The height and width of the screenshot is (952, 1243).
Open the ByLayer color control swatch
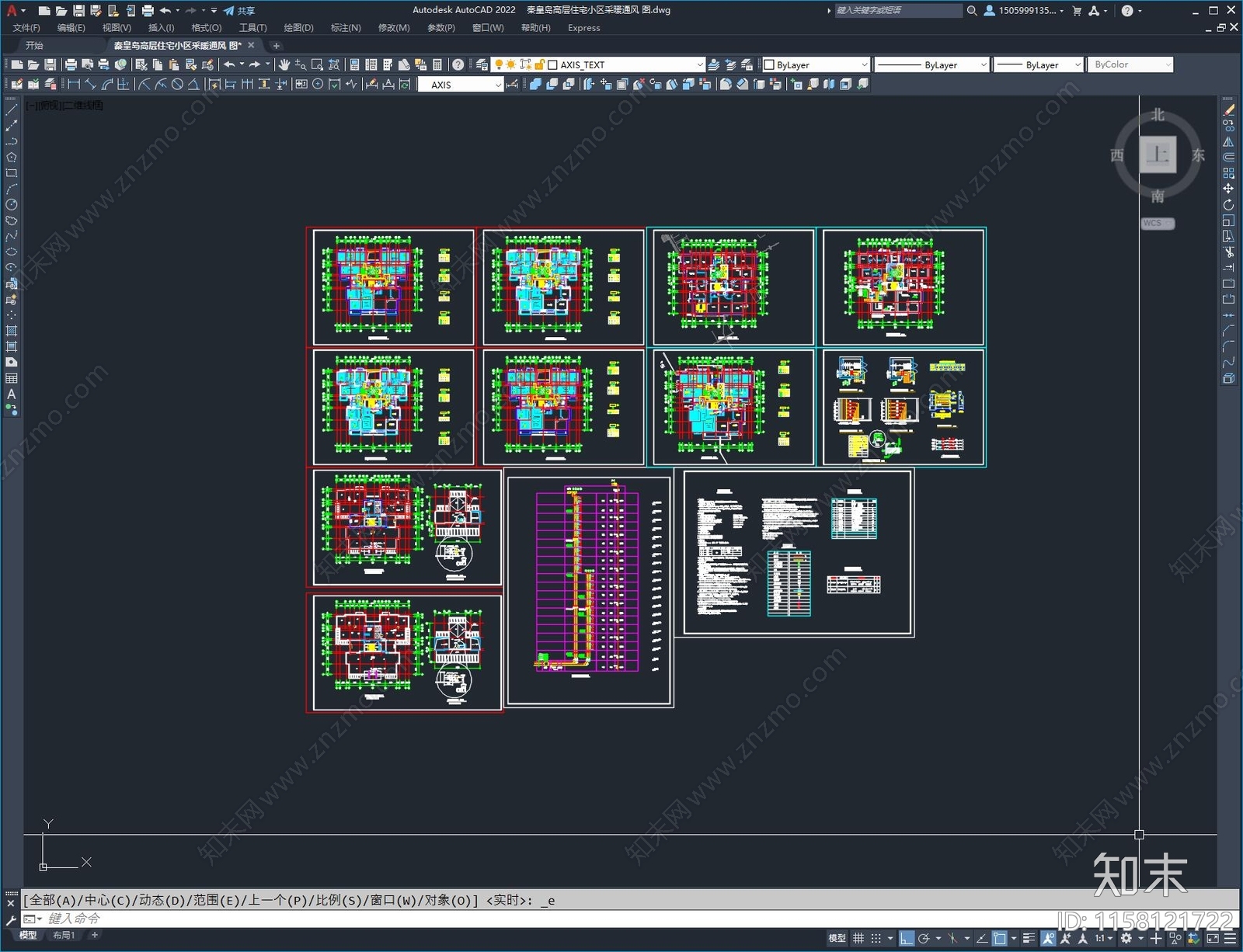pyautogui.click(x=816, y=65)
